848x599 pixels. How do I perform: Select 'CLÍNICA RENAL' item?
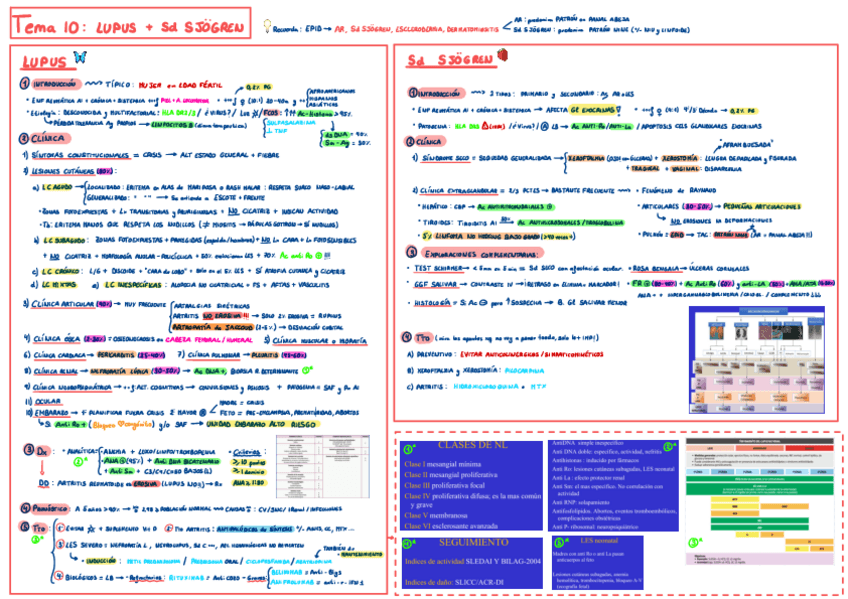56,371
